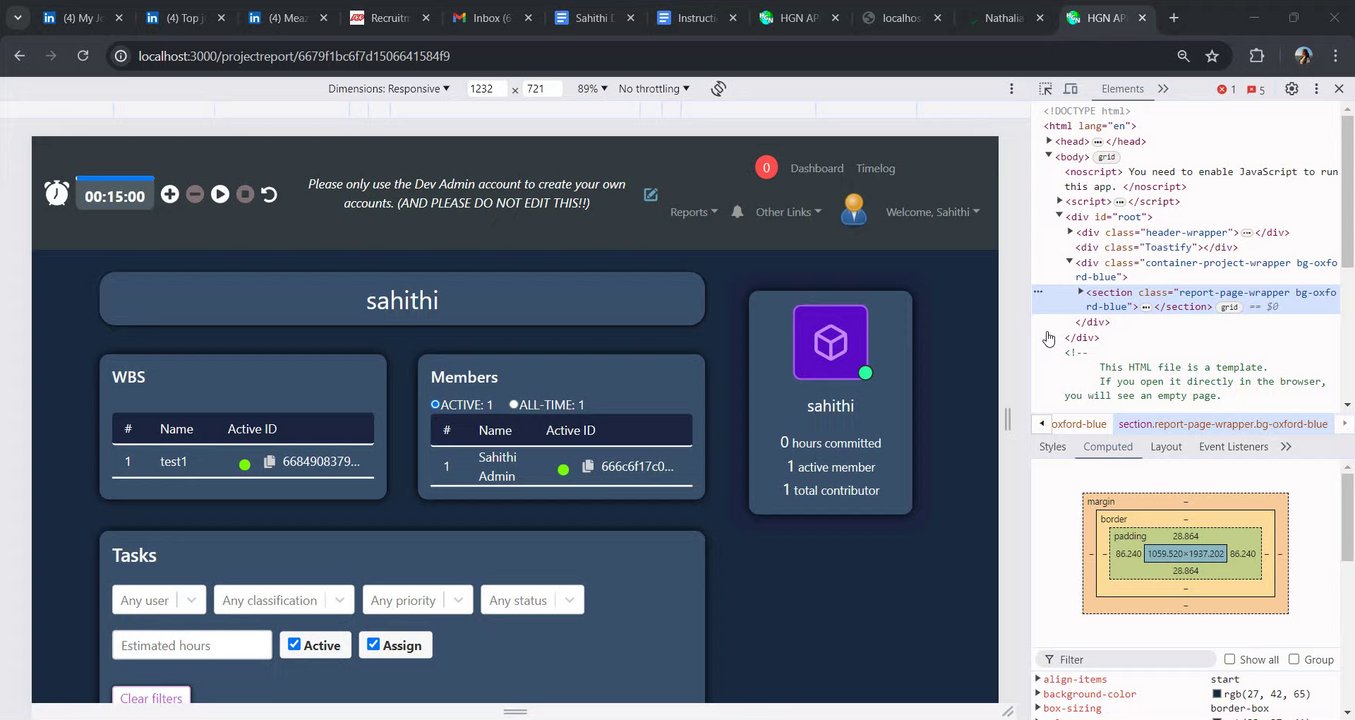Click the browser address bar URL
Viewport: 1355px width, 720px height.
294,56
